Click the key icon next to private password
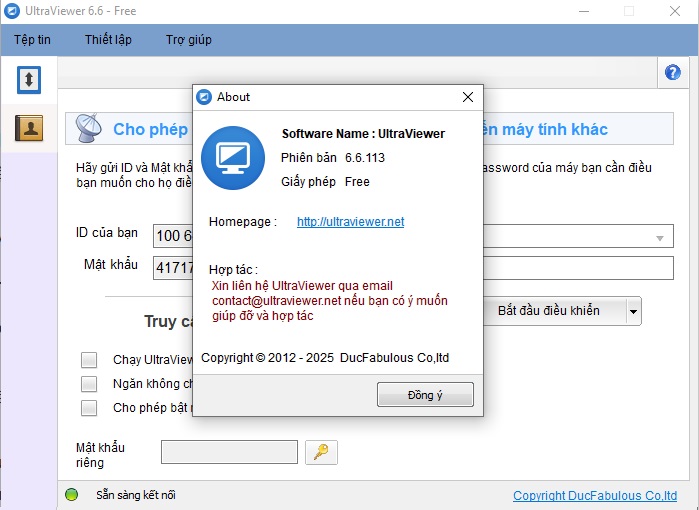This screenshot has width=699, height=510. 321,452
